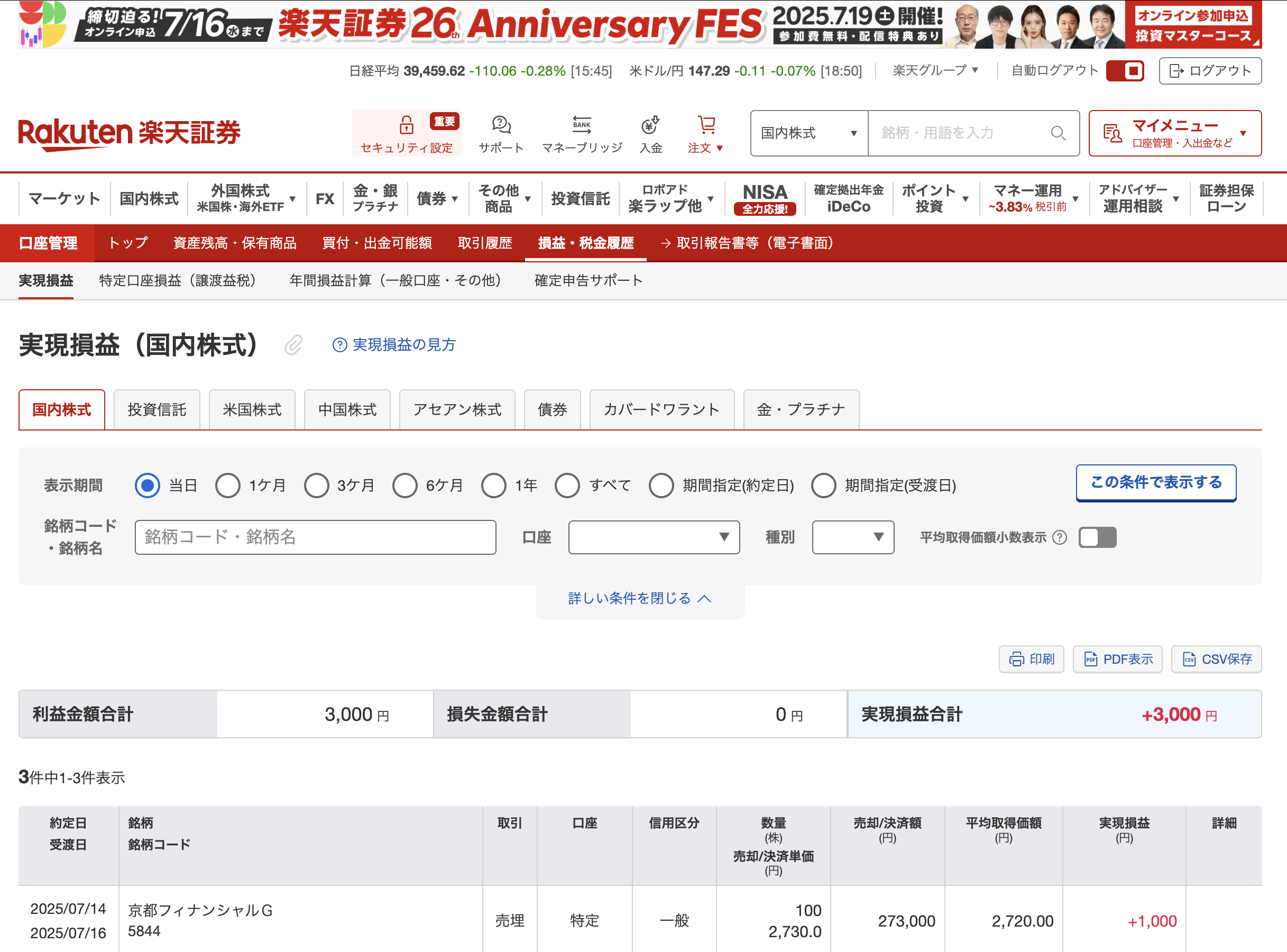Viewport: 1287px width, 952px height.
Task: Open 取引履歴 menu item
Action: [485, 243]
